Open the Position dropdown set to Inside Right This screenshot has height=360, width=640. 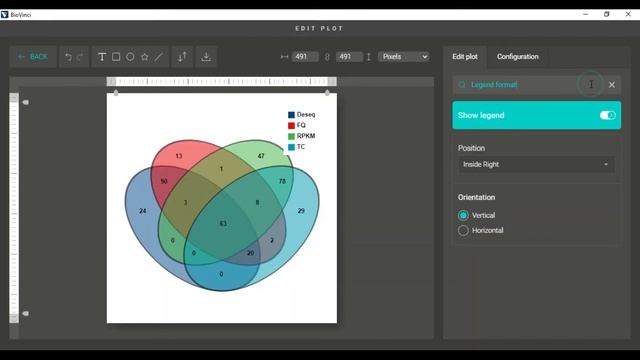(x=536, y=164)
